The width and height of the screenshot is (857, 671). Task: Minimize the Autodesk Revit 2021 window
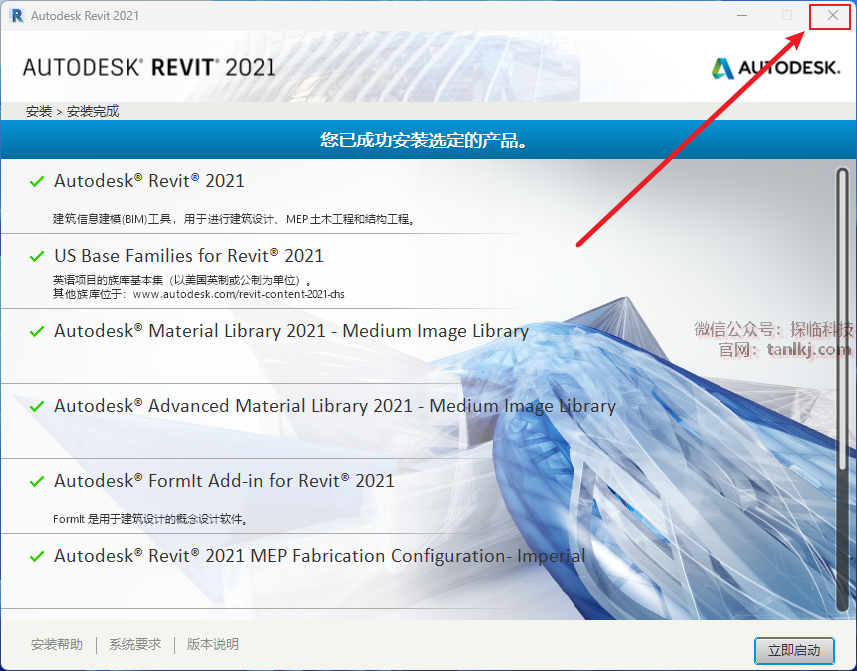tap(742, 15)
